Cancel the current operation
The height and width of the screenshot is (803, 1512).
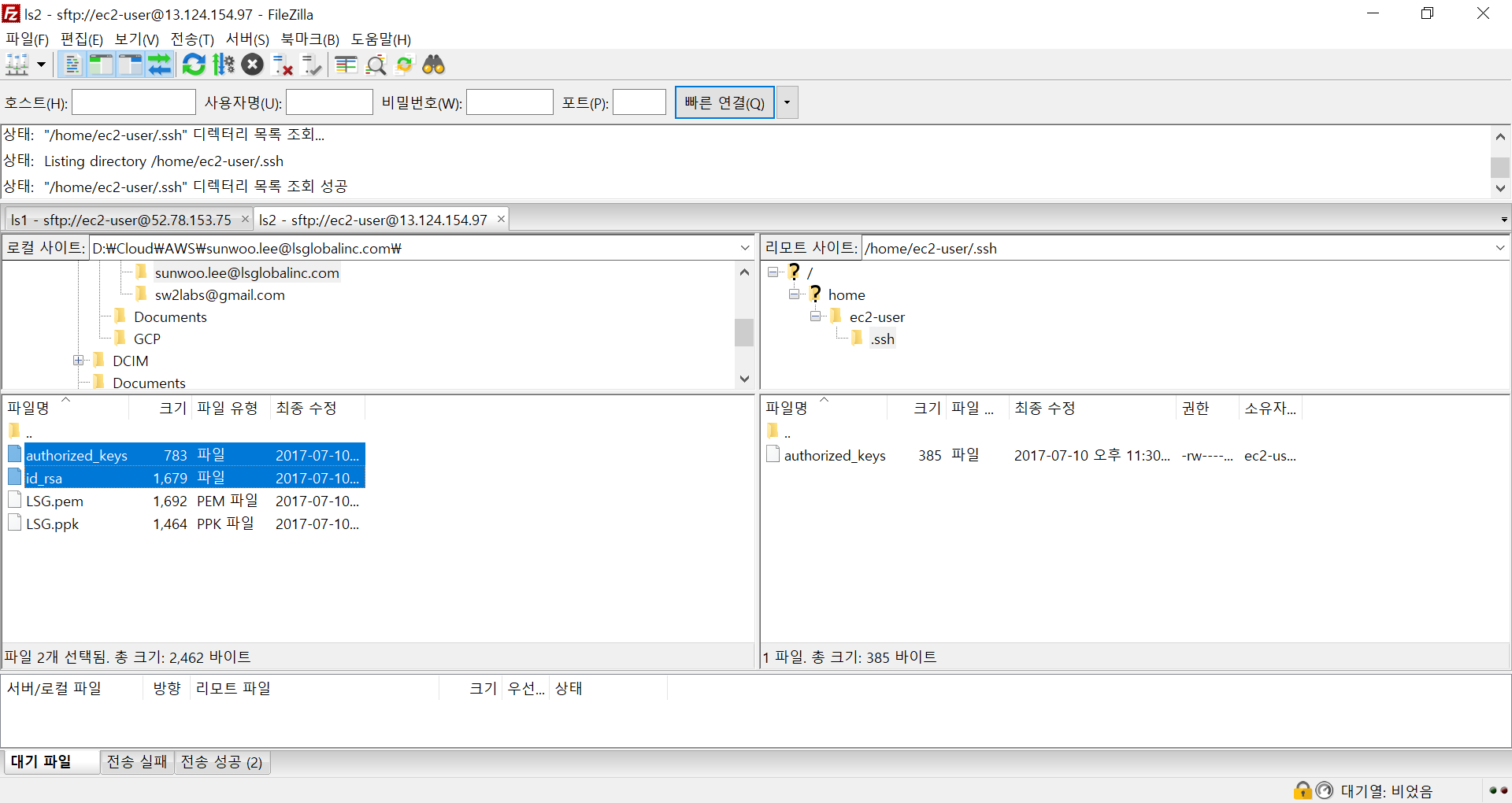(253, 65)
